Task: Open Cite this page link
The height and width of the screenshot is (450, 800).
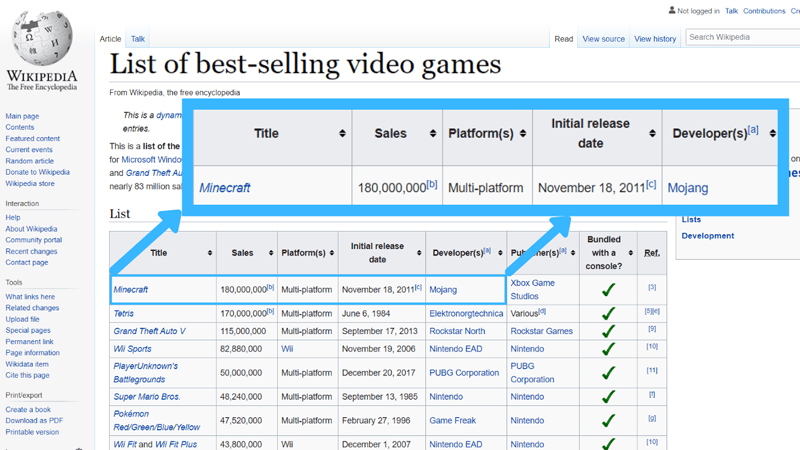Action: coord(28,376)
